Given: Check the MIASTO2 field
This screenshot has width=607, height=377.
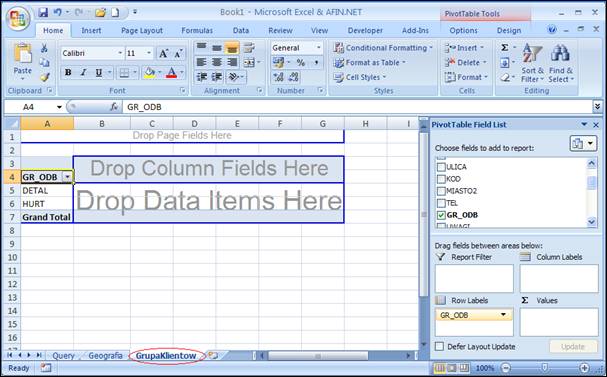Looking at the screenshot, I should coord(441,191).
